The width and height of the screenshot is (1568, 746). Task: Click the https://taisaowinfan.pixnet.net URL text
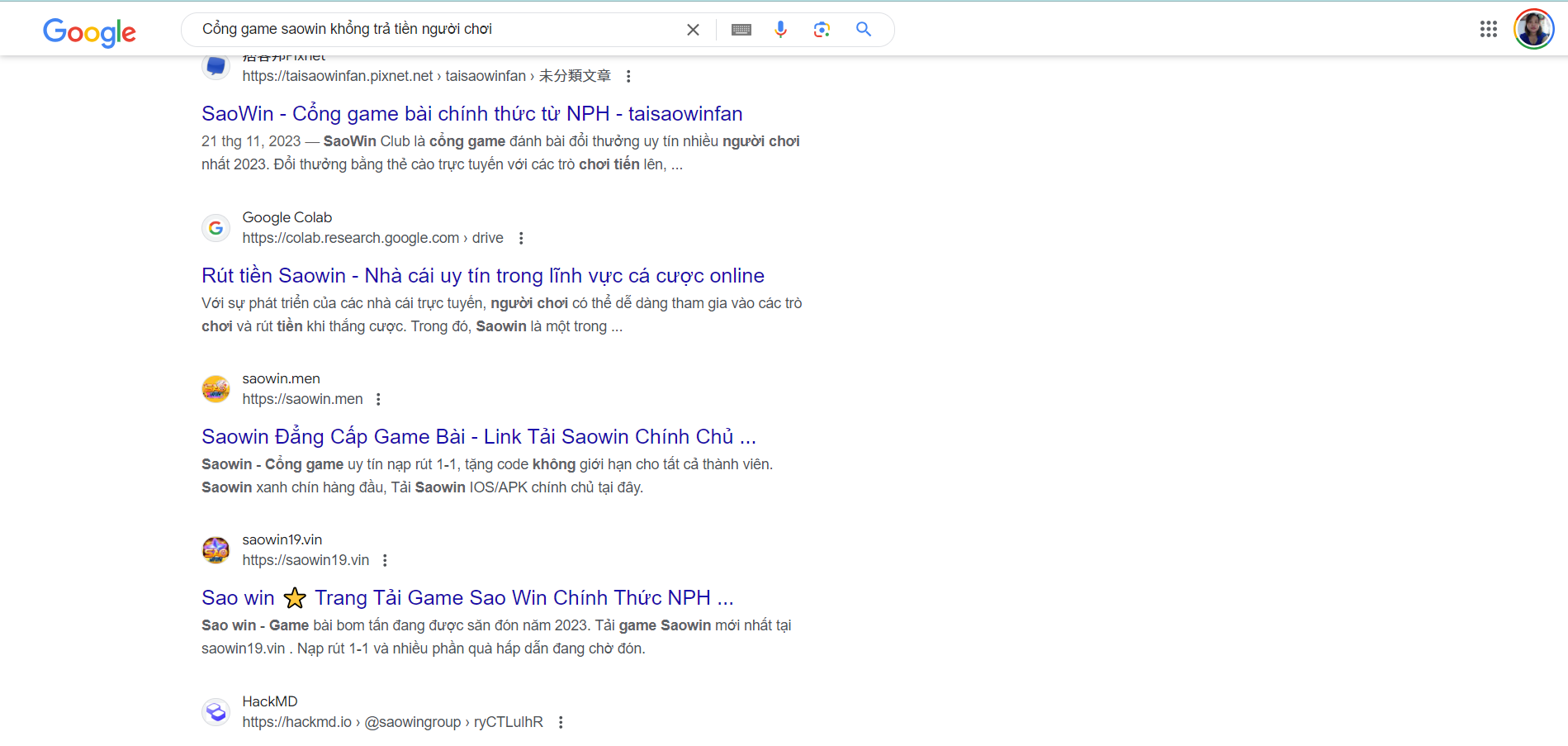coord(426,76)
